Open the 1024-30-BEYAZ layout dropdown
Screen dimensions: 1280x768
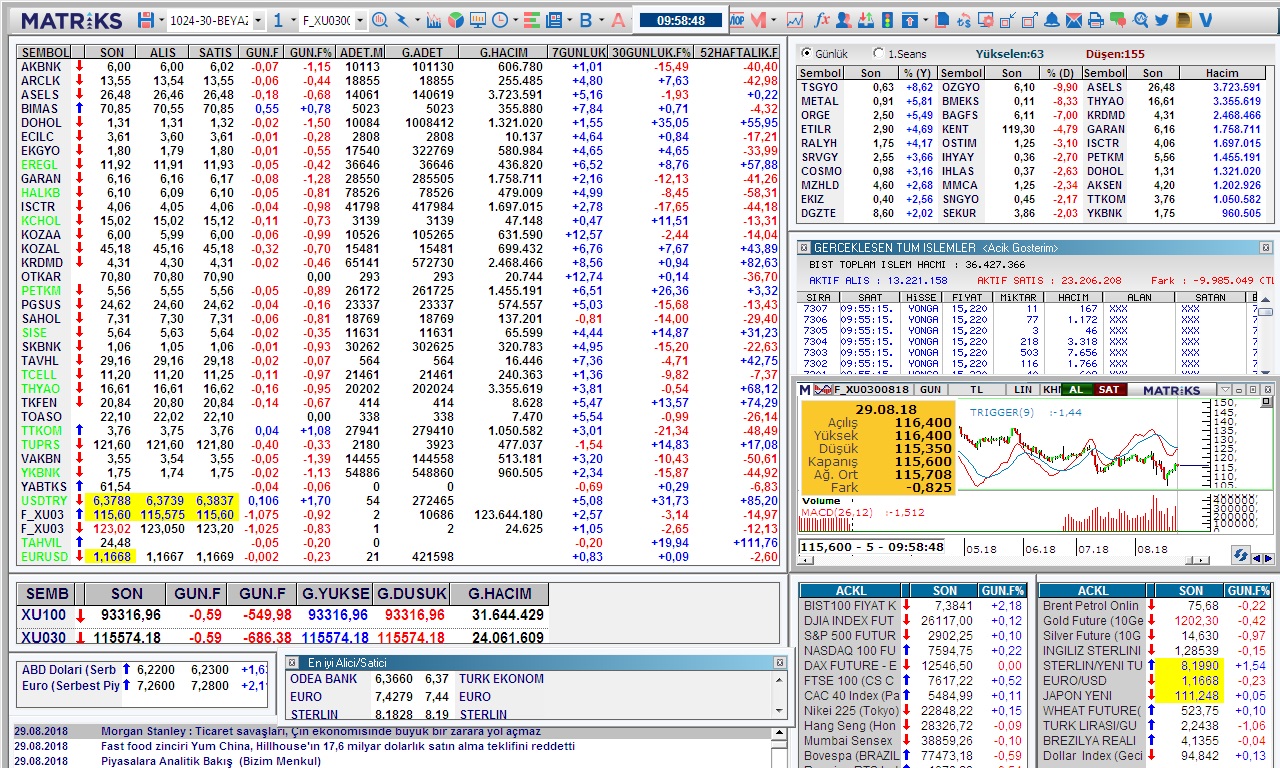click(x=258, y=20)
